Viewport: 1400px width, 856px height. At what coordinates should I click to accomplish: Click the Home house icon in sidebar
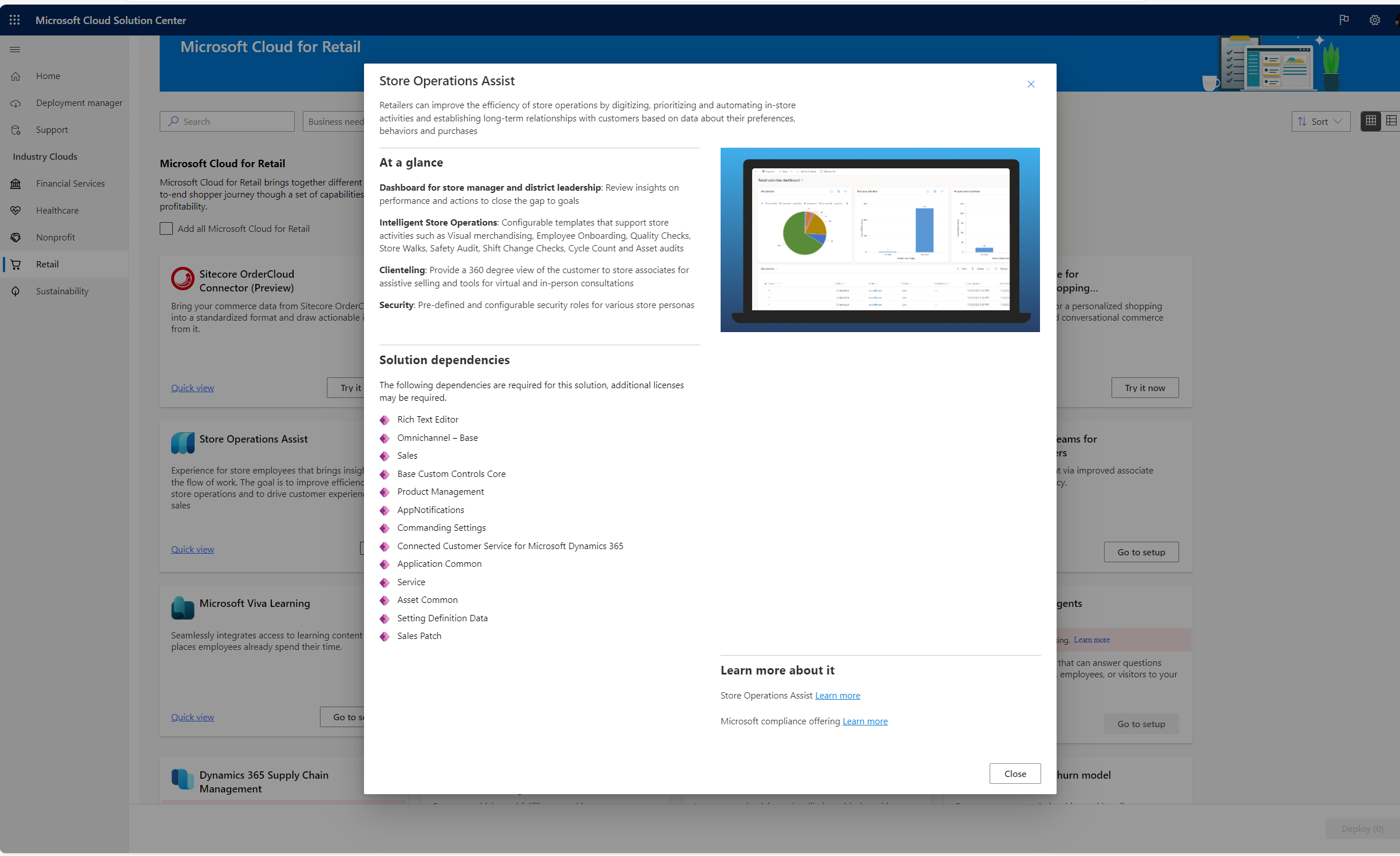(x=15, y=76)
